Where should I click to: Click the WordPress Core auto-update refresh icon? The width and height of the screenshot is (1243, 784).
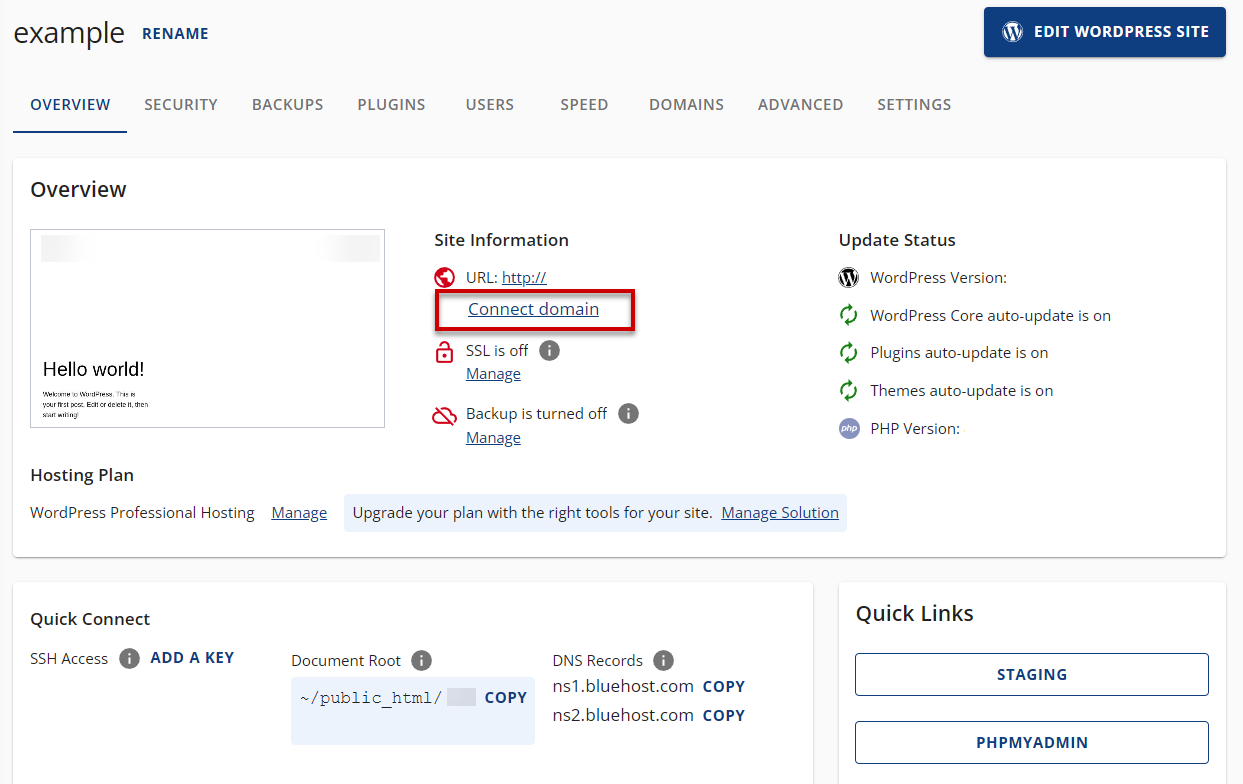(849, 316)
